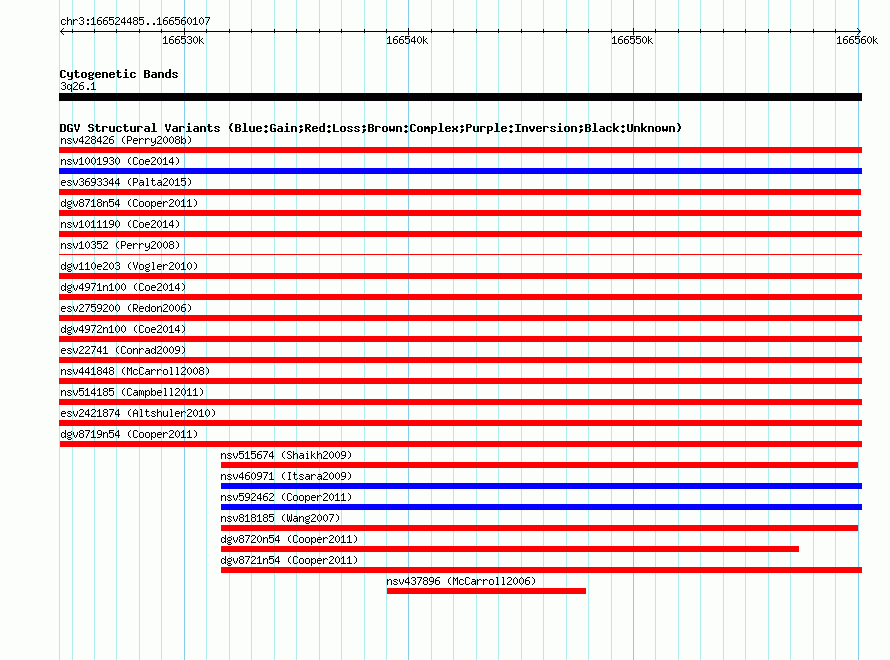Click the black 3q26.1 cytogenetic band bar

click(x=460, y=97)
